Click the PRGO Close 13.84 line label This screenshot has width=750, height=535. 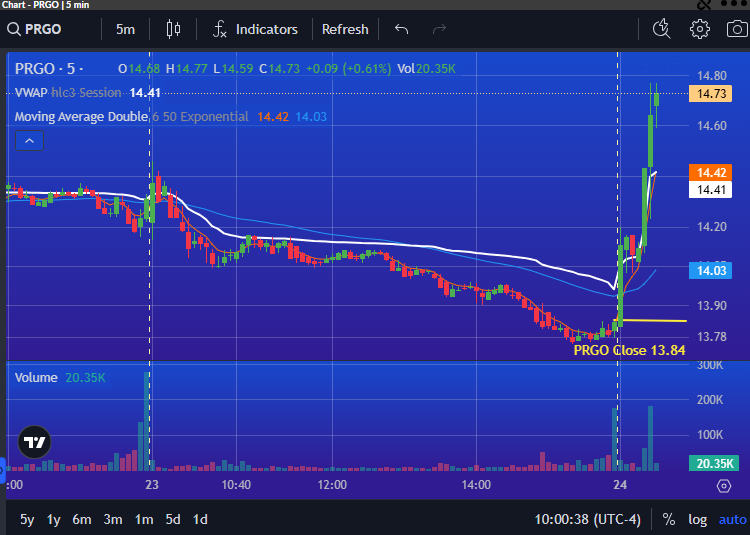pos(629,350)
